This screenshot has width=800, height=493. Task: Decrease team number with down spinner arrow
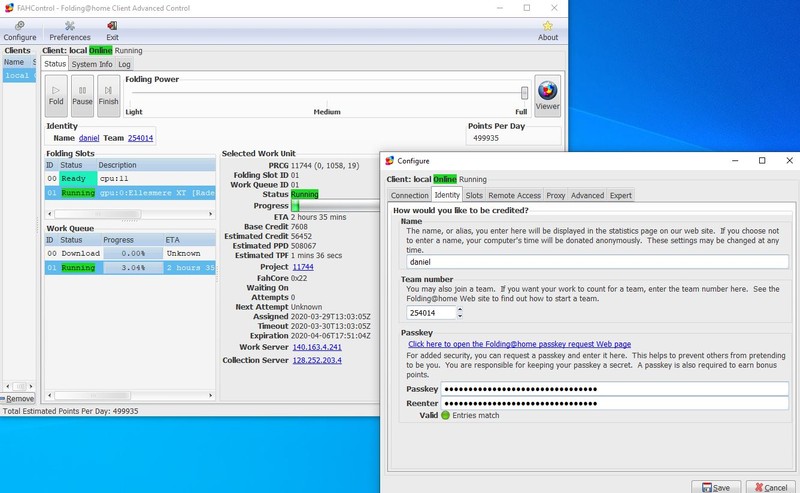(460, 316)
